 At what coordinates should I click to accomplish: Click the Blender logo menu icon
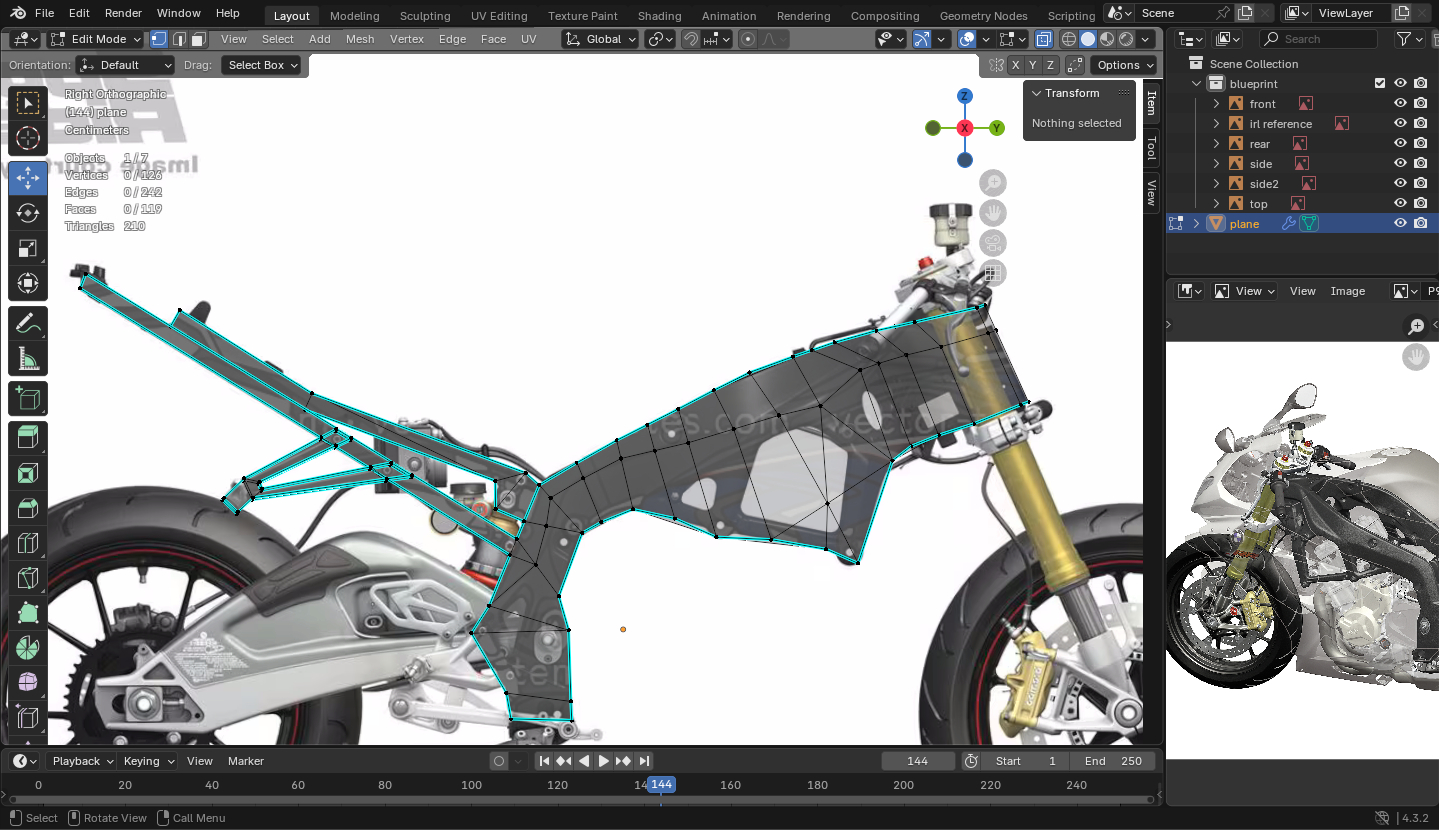[x=16, y=13]
